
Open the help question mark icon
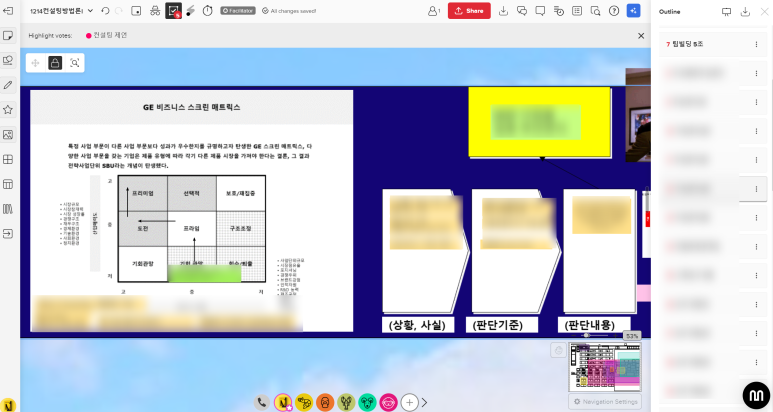(614, 11)
